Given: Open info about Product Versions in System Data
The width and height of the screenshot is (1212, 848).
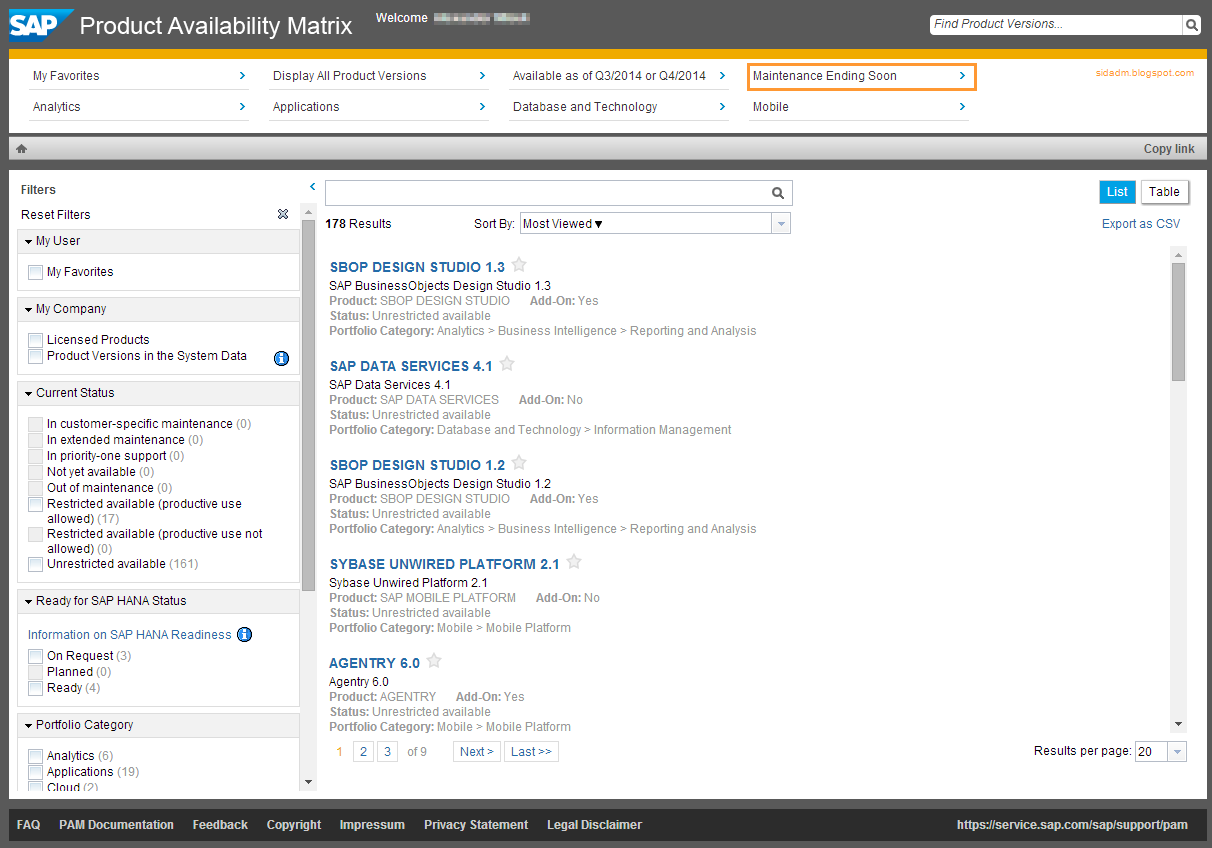Looking at the screenshot, I should pos(281,358).
